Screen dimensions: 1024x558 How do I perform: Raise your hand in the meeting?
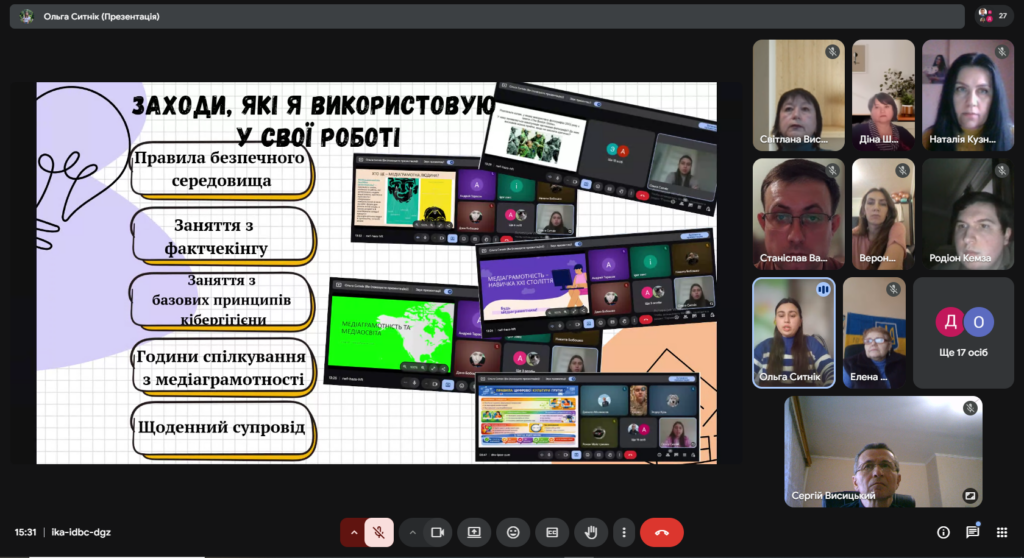pyautogui.click(x=591, y=533)
